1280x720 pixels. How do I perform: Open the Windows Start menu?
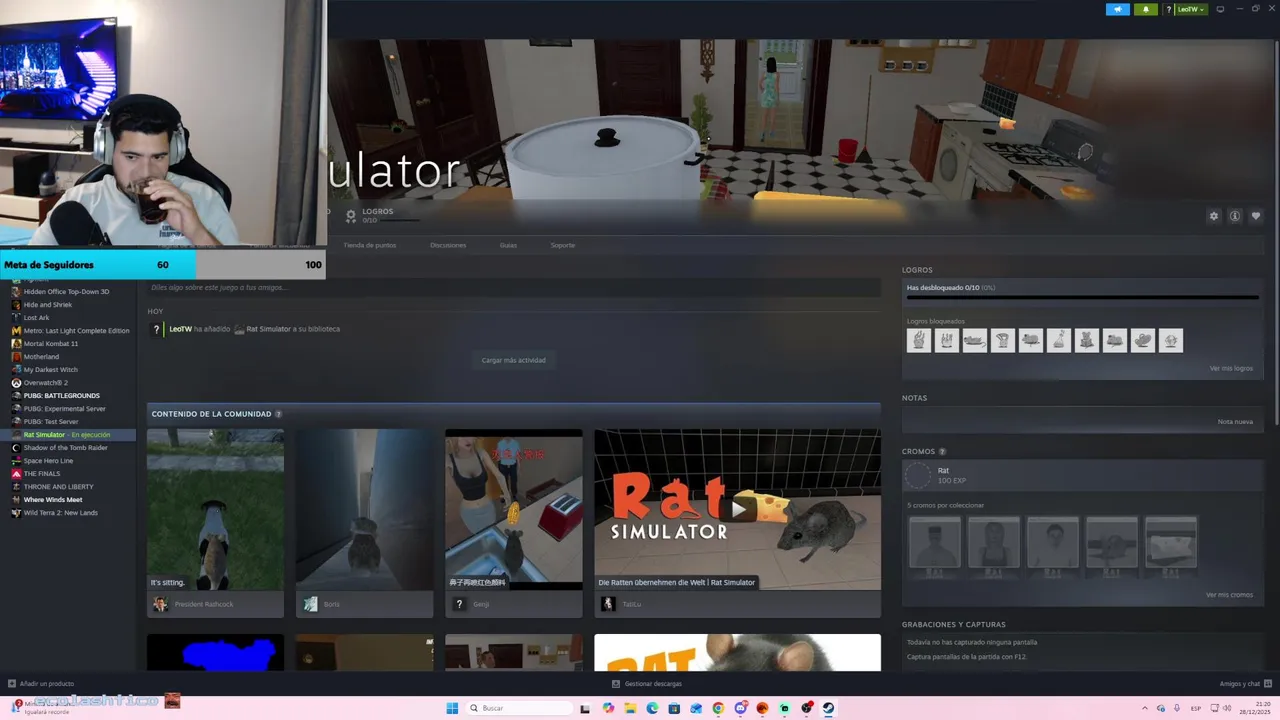point(452,708)
